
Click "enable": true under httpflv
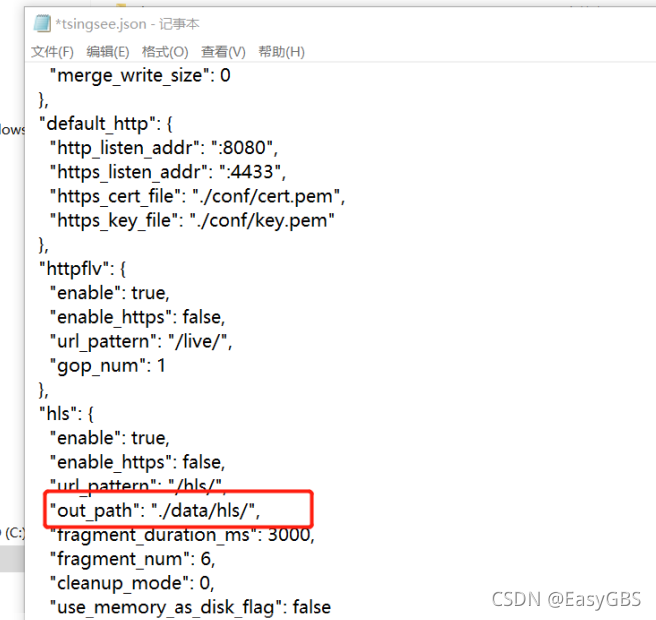point(110,293)
